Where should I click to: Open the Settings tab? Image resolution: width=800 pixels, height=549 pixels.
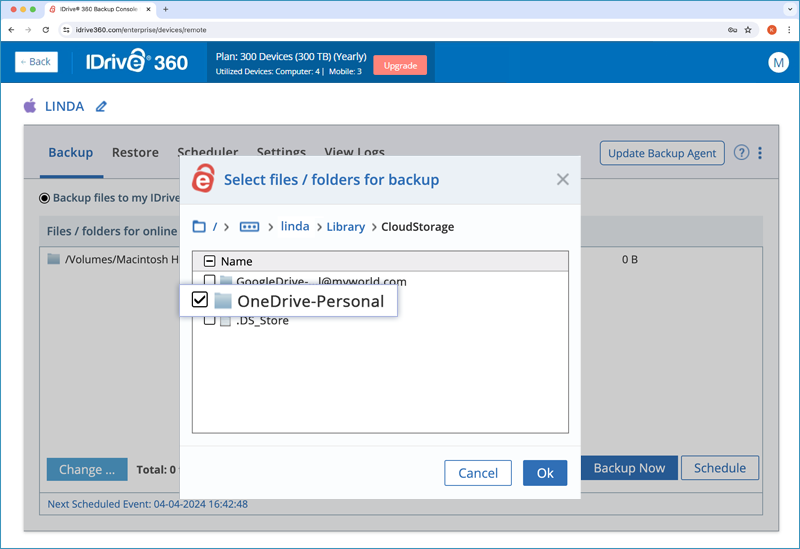tap(281, 151)
